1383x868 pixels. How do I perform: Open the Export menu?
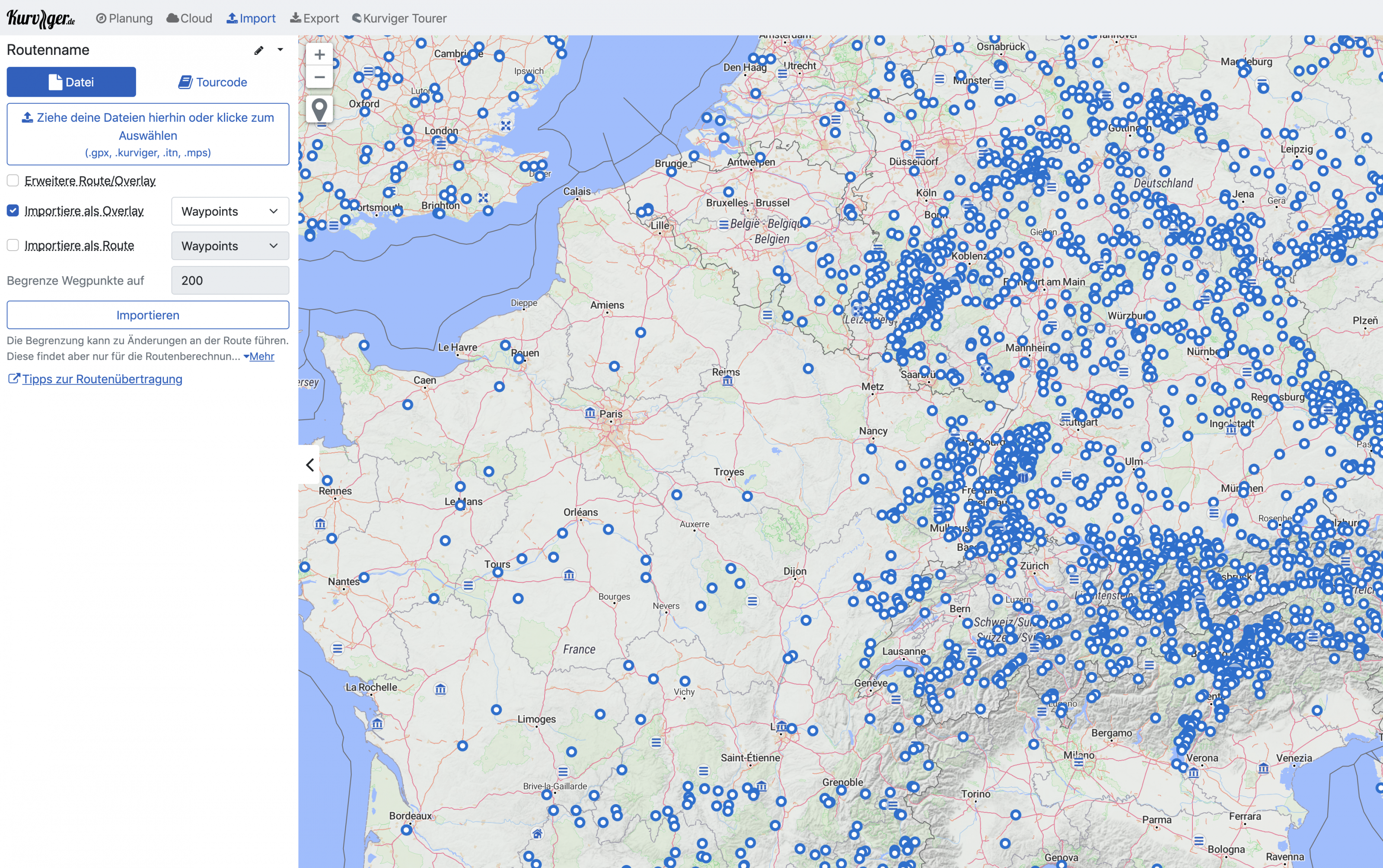click(315, 19)
